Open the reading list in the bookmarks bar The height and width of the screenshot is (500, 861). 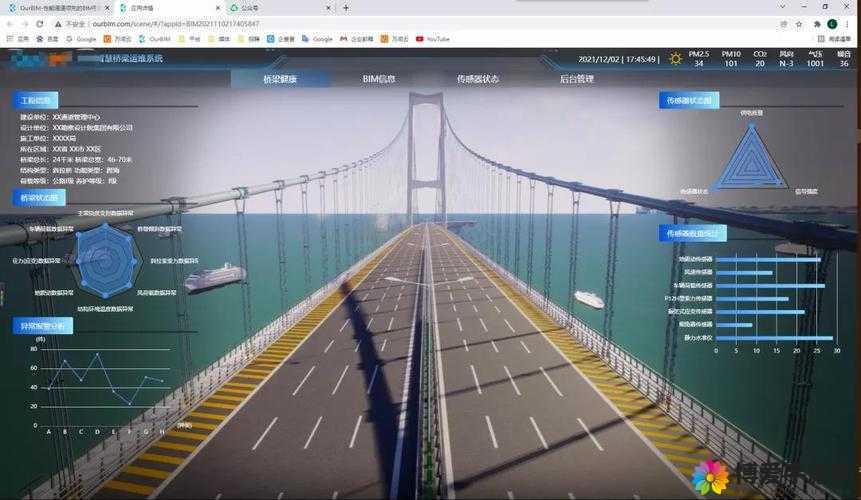[834, 39]
